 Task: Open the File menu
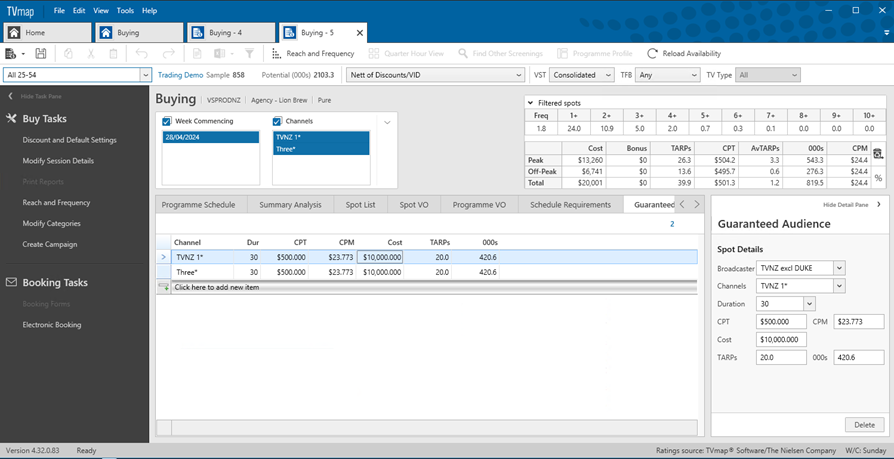click(59, 10)
